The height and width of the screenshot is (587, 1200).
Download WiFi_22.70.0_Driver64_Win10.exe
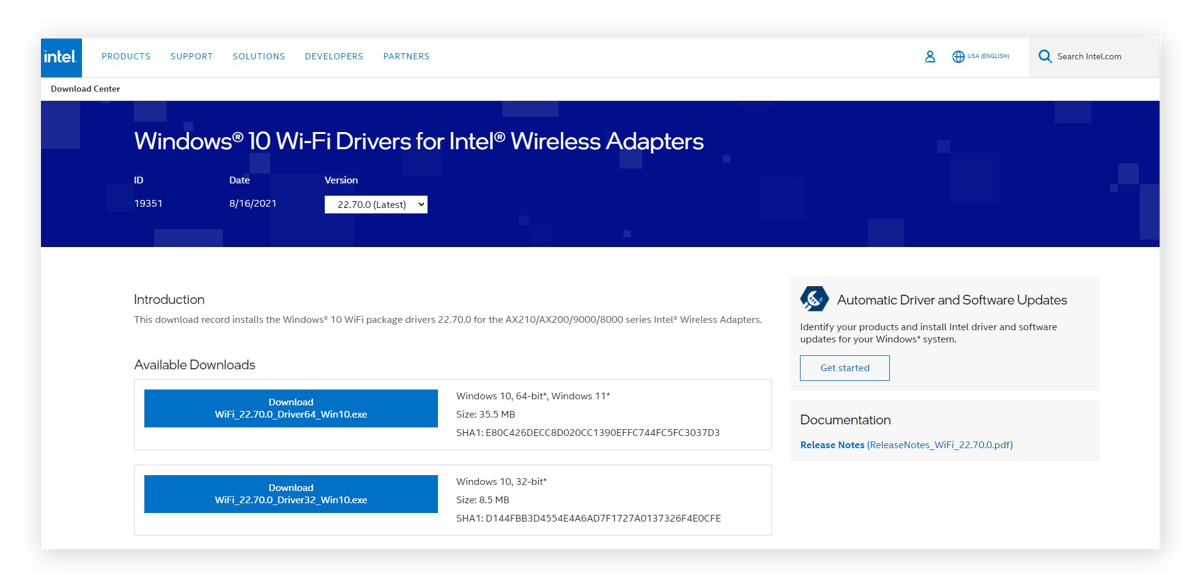(291, 408)
